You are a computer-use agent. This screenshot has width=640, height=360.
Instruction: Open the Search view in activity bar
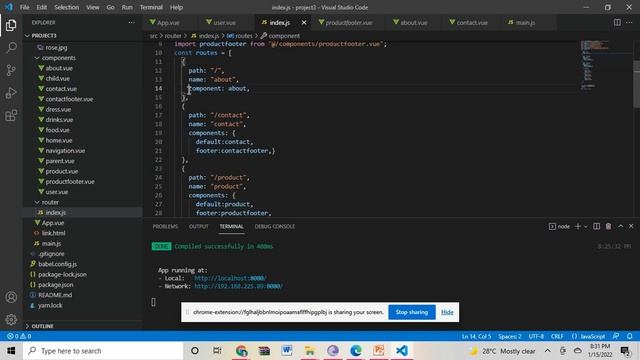[11, 48]
